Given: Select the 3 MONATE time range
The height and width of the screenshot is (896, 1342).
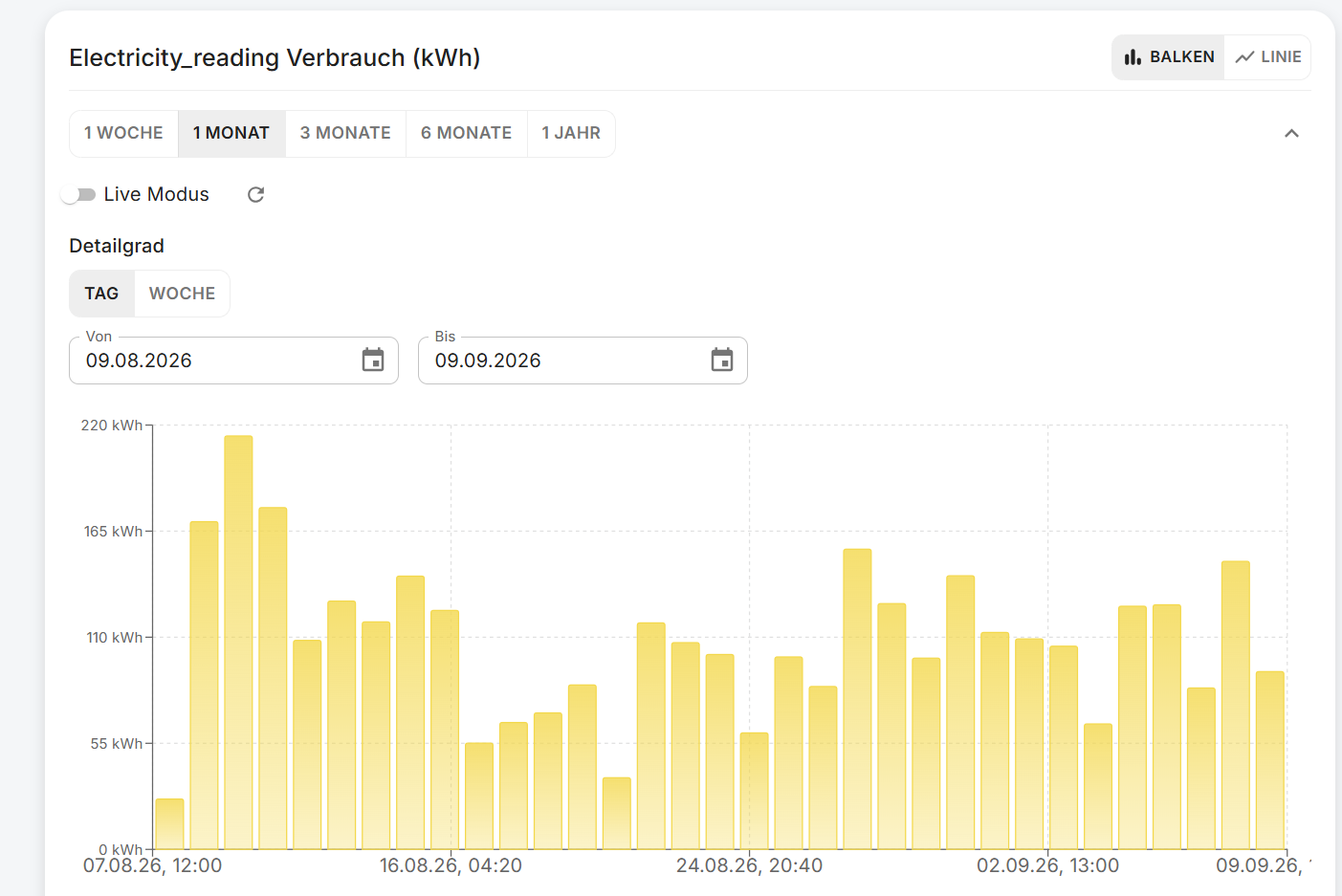Looking at the screenshot, I should (x=345, y=133).
